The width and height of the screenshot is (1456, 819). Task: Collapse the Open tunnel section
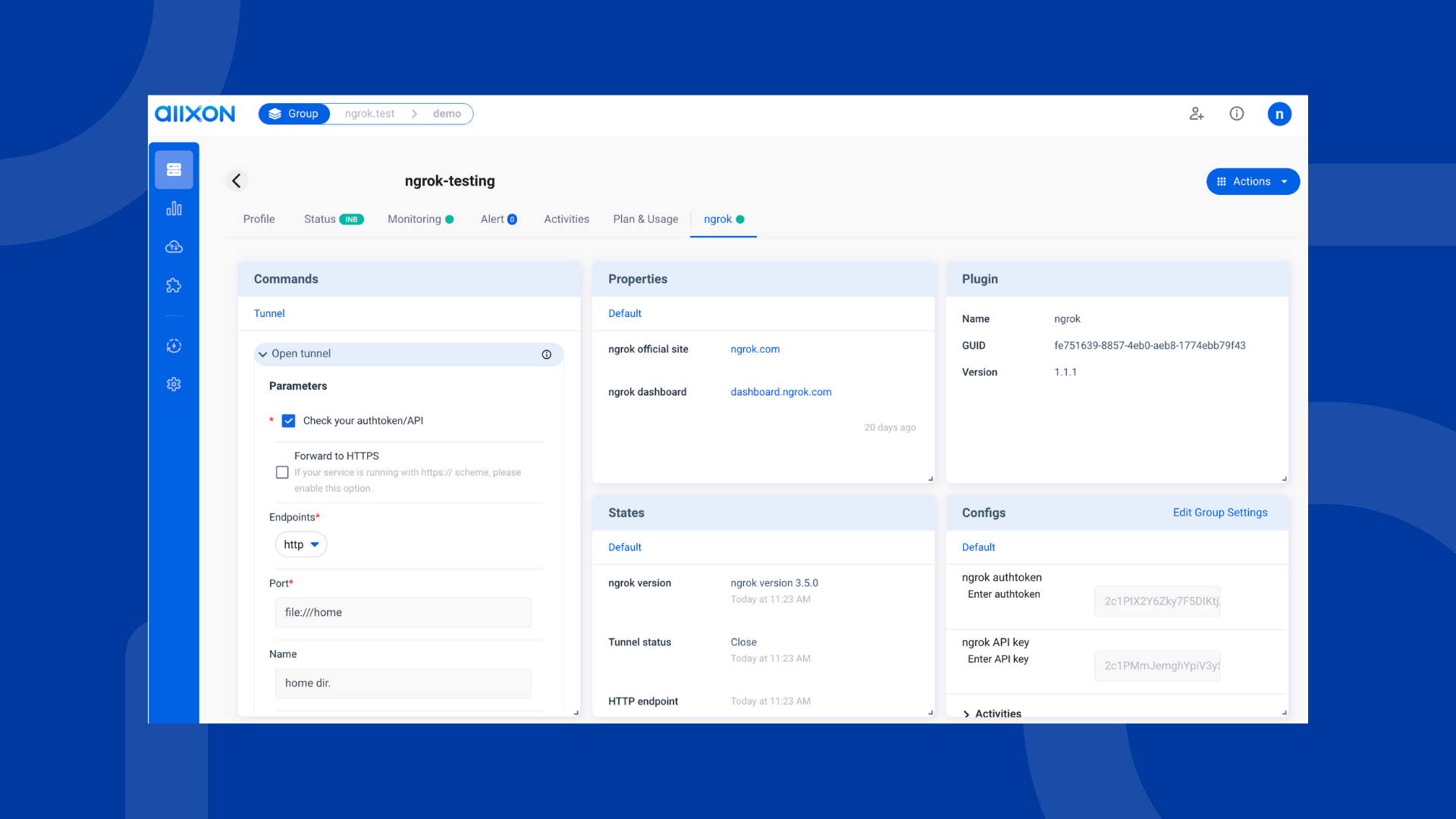pos(263,354)
